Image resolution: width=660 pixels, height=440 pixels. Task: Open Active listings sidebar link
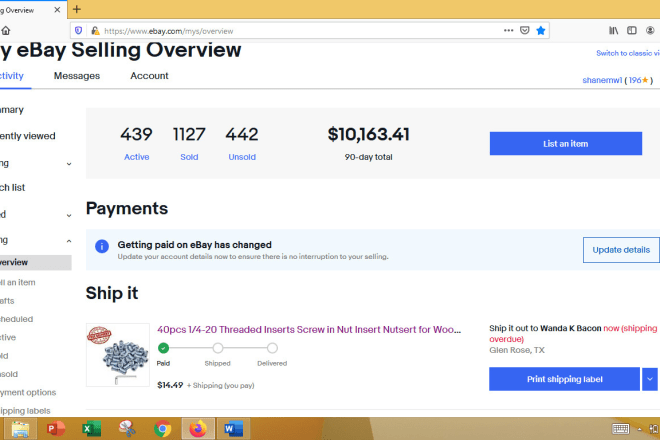[8, 337]
